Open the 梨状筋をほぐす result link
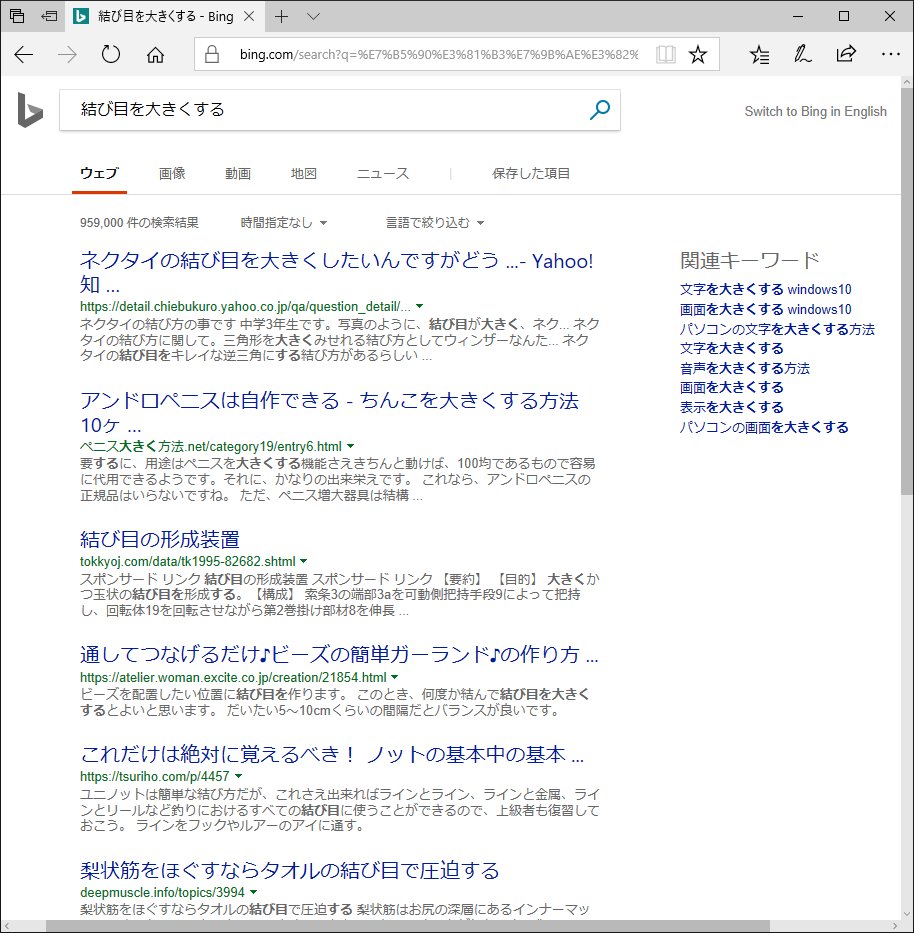 coord(289,871)
